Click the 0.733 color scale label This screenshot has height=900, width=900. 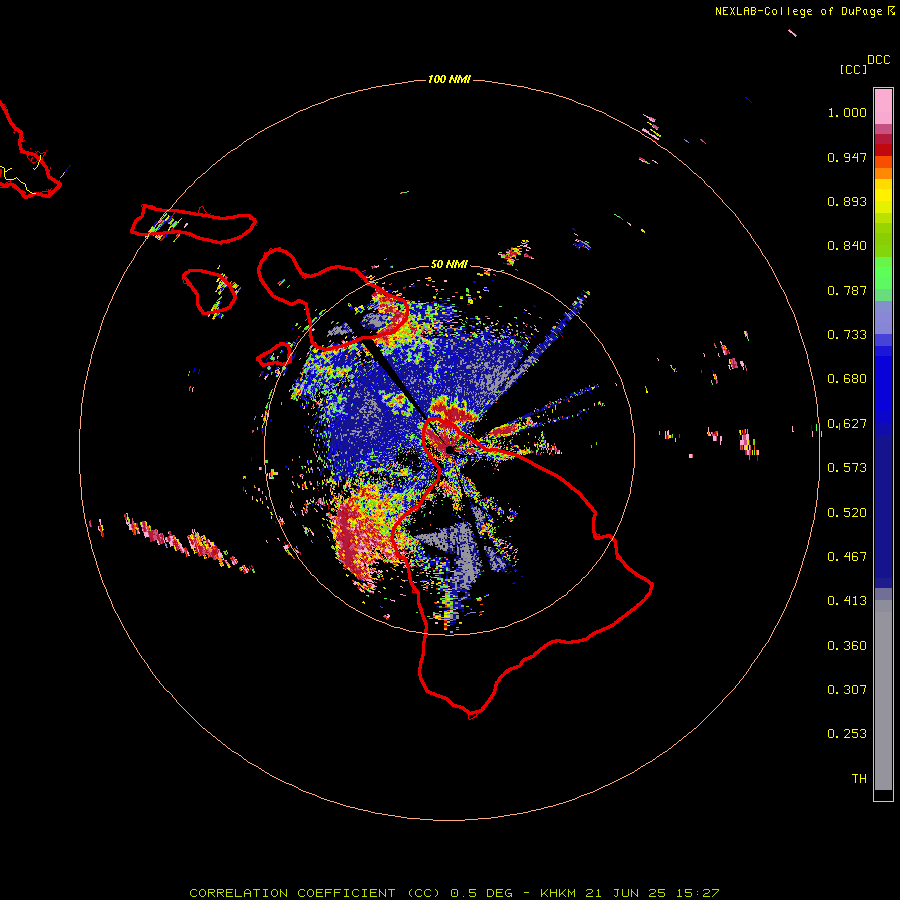point(847,335)
